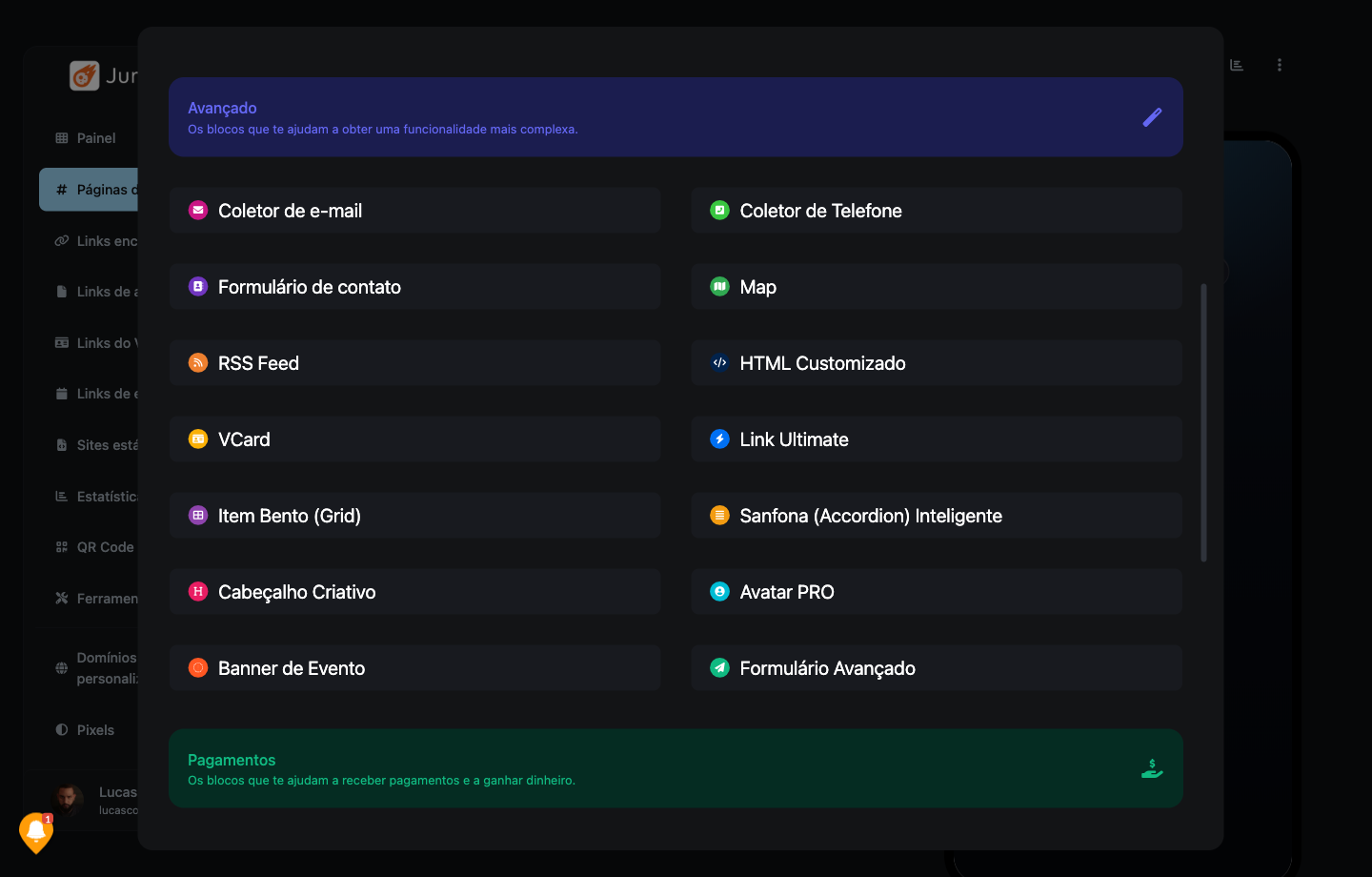
Task: Expand the Pagamentos section header
Action: pyautogui.click(x=676, y=768)
